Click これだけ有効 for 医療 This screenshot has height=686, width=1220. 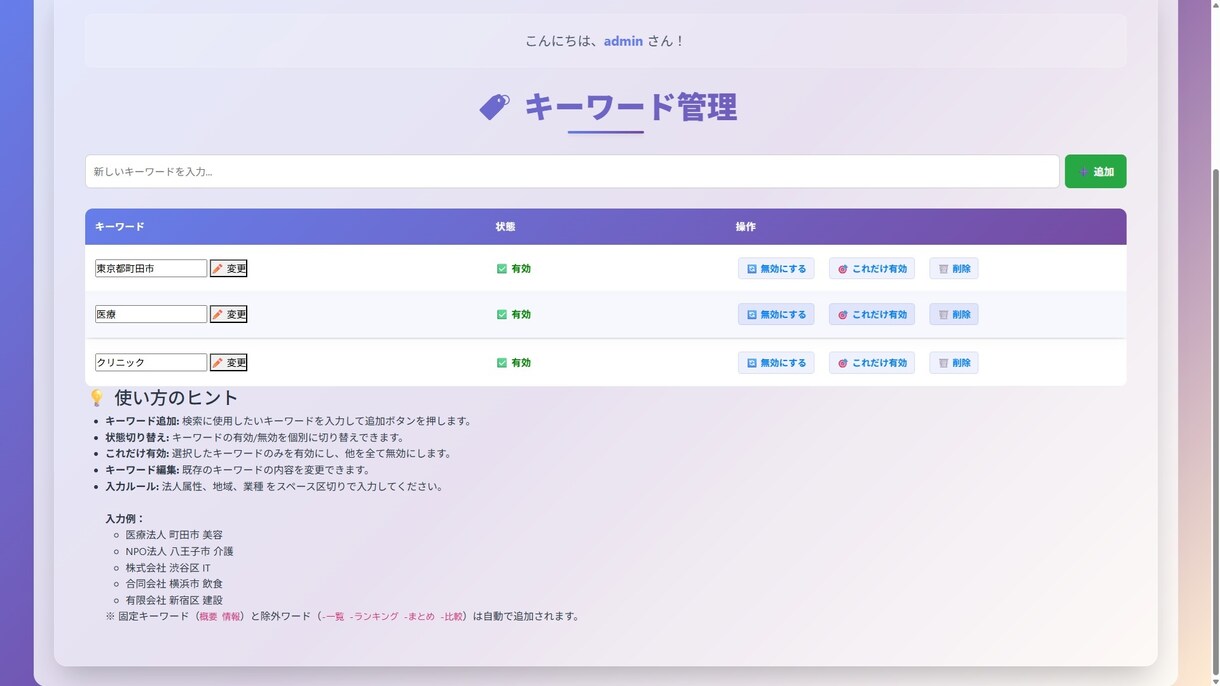click(x=872, y=314)
